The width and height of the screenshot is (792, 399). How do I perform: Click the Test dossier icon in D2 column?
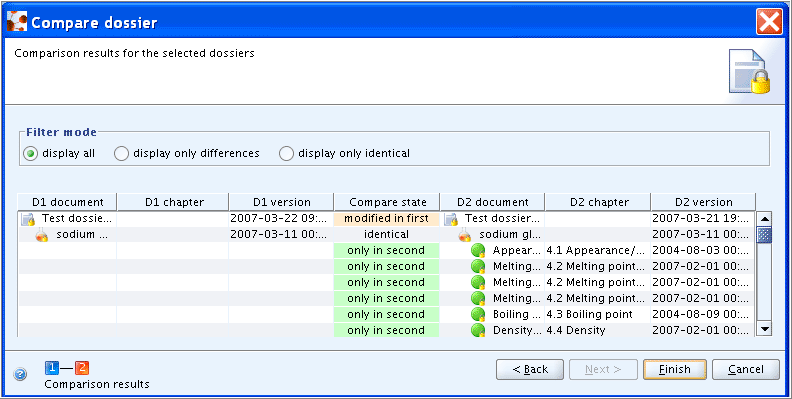coord(451,219)
